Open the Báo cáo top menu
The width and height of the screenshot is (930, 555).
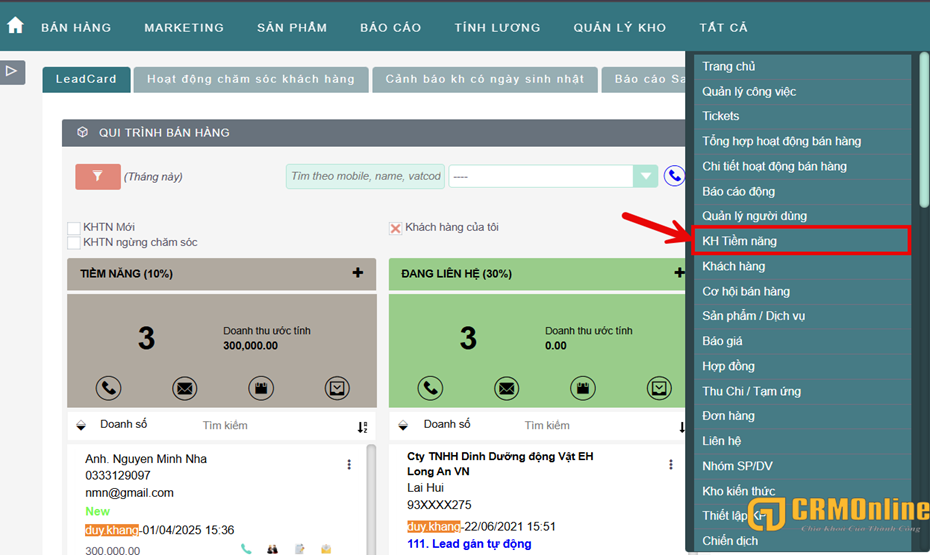coord(390,27)
